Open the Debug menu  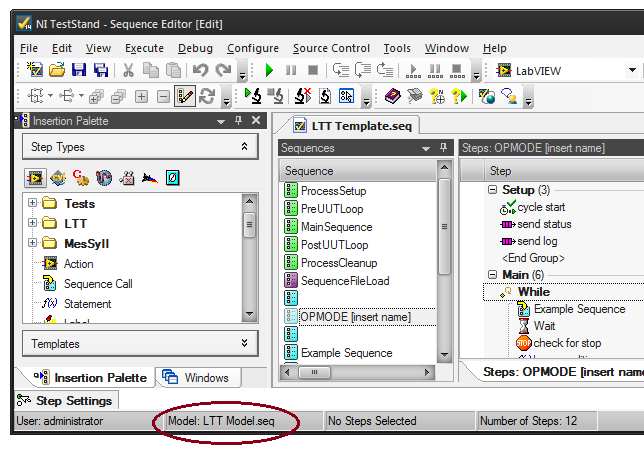pos(195,48)
